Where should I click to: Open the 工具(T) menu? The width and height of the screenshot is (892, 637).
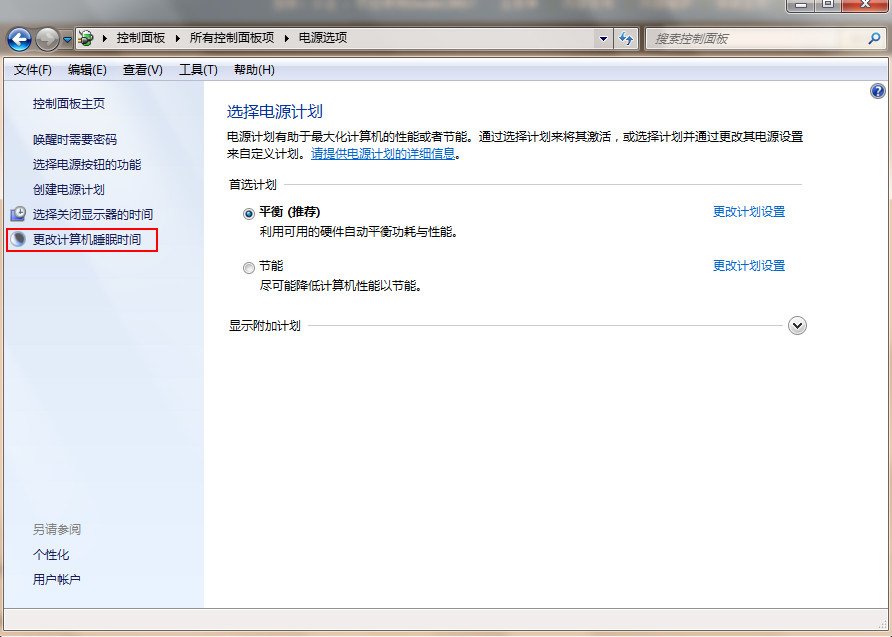pos(198,70)
